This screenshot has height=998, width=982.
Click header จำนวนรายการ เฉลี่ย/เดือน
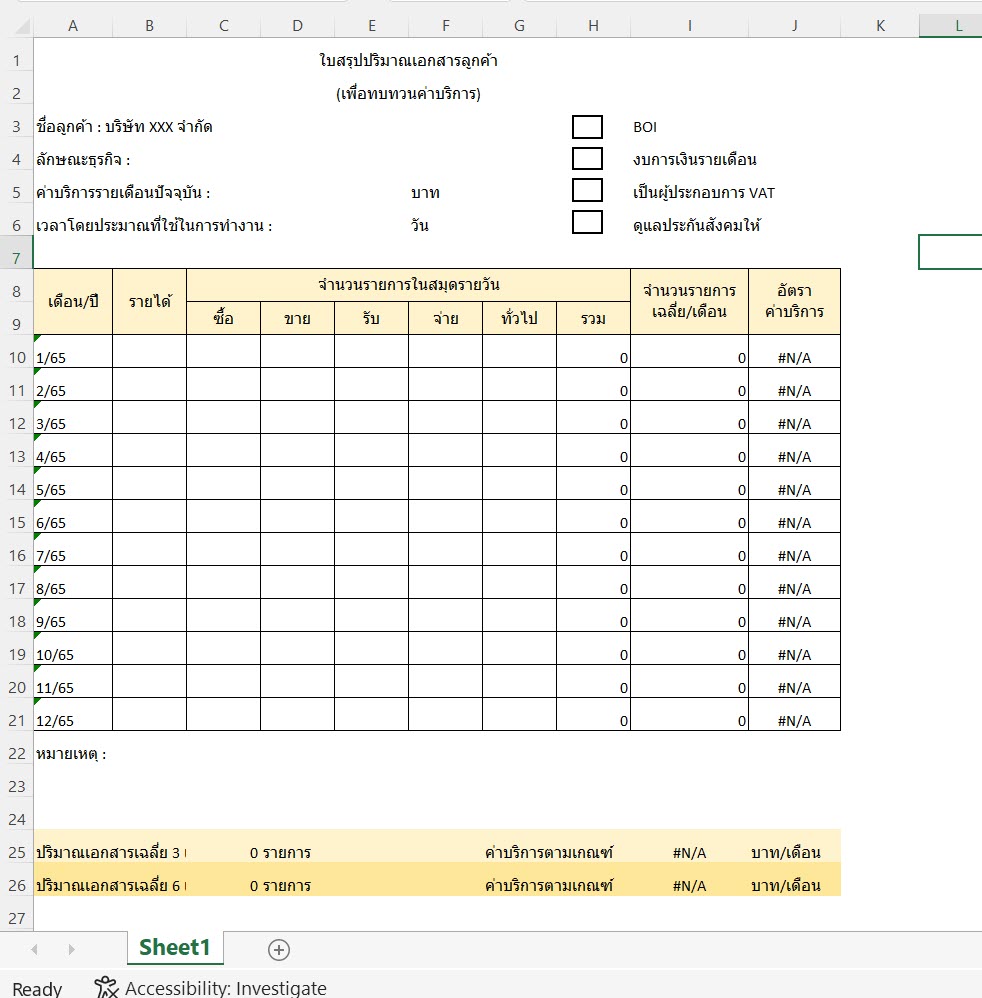point(689,302)
